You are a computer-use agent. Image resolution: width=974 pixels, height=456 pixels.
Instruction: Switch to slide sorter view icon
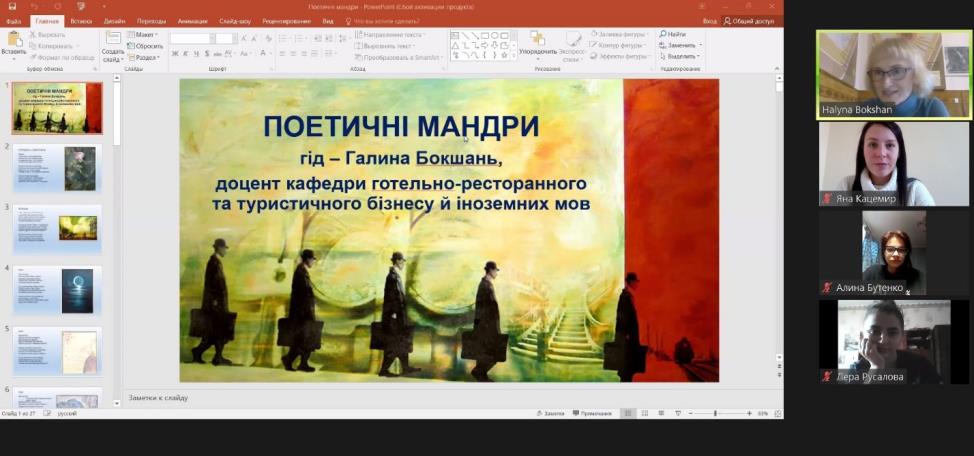(x=645, y=413)
